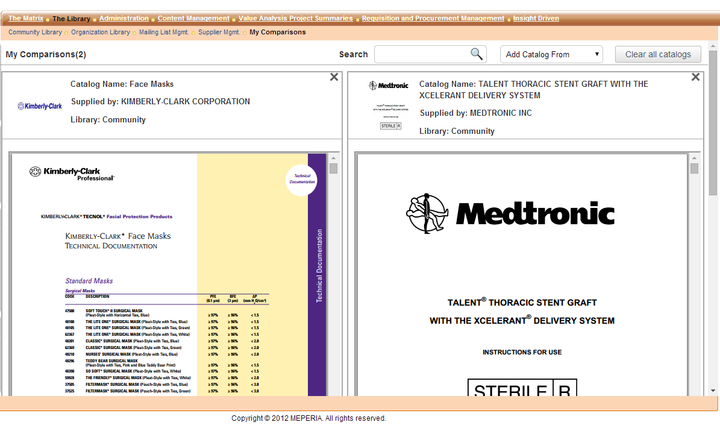Open the Insight Driven menu
Screen dimensions: 720x425
tap(536, 18)
